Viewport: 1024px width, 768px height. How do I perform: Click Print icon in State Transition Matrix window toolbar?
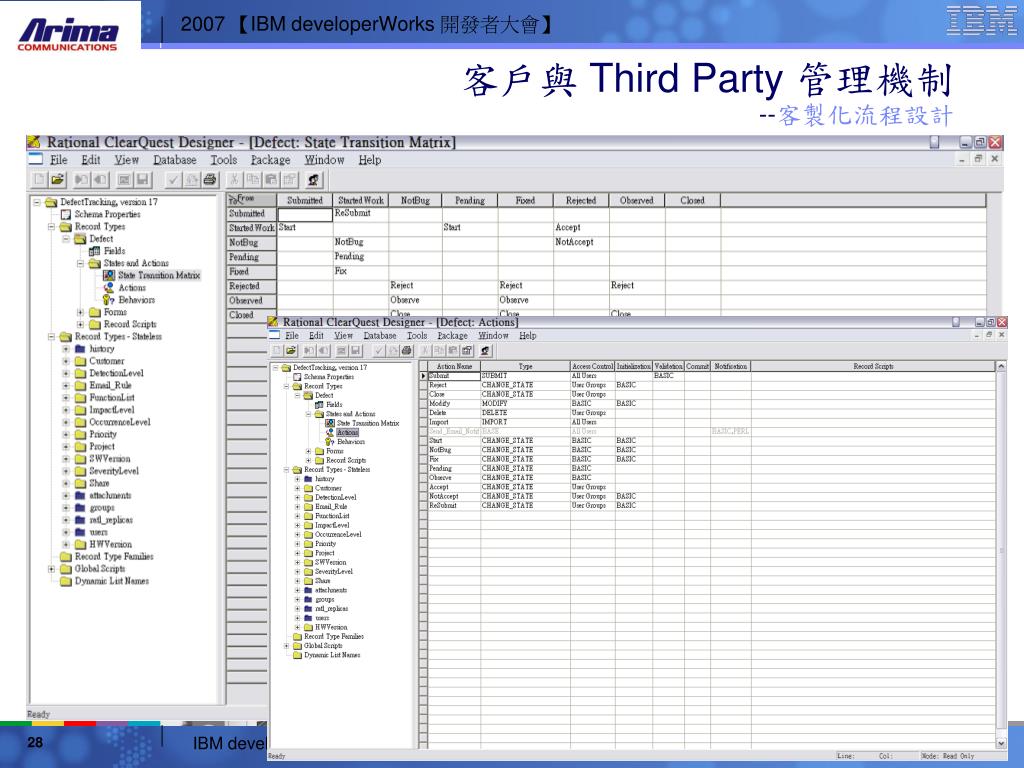point(210,179)
